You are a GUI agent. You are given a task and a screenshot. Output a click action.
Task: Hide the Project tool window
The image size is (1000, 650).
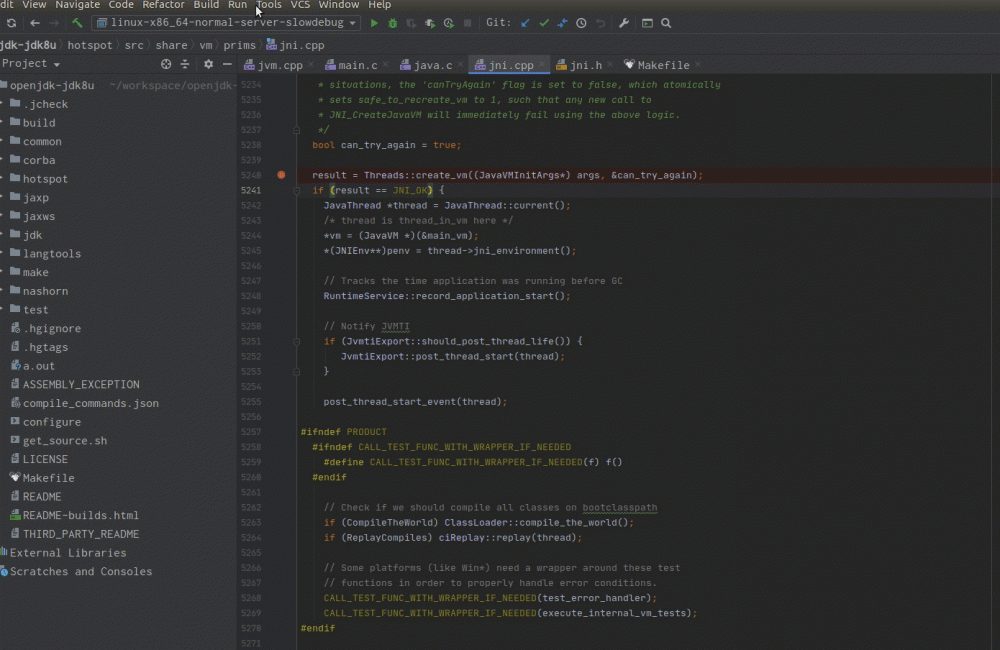tap(228, 64)
